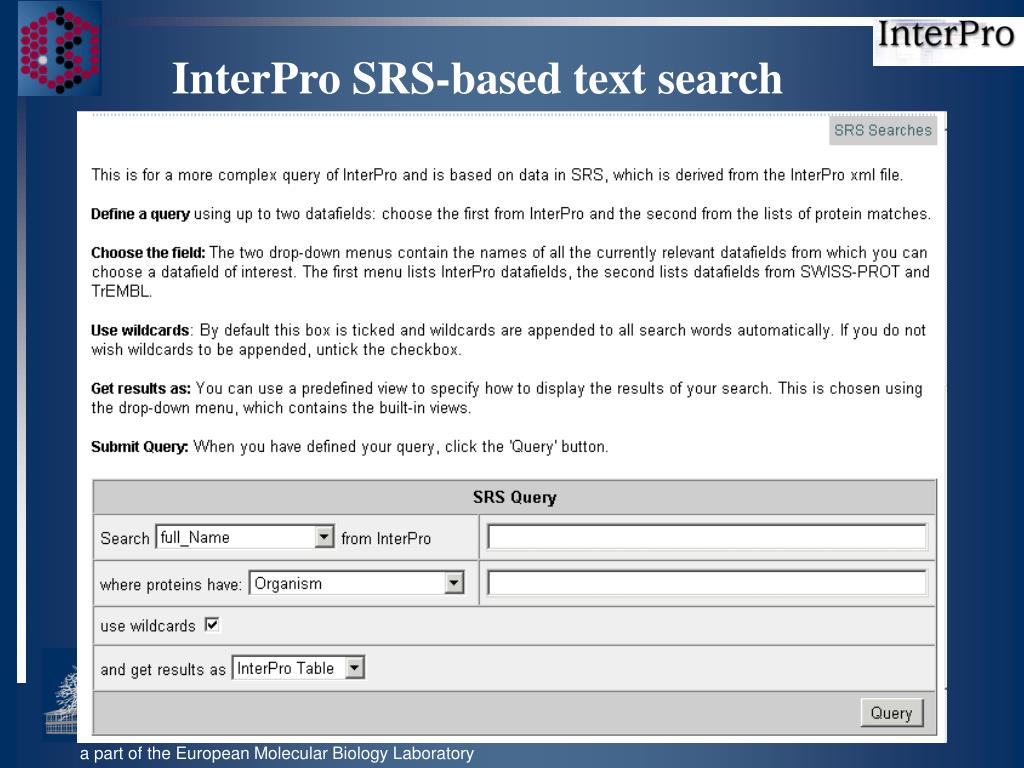Submit the search with Query button
1024x768 pixels.
891,712
